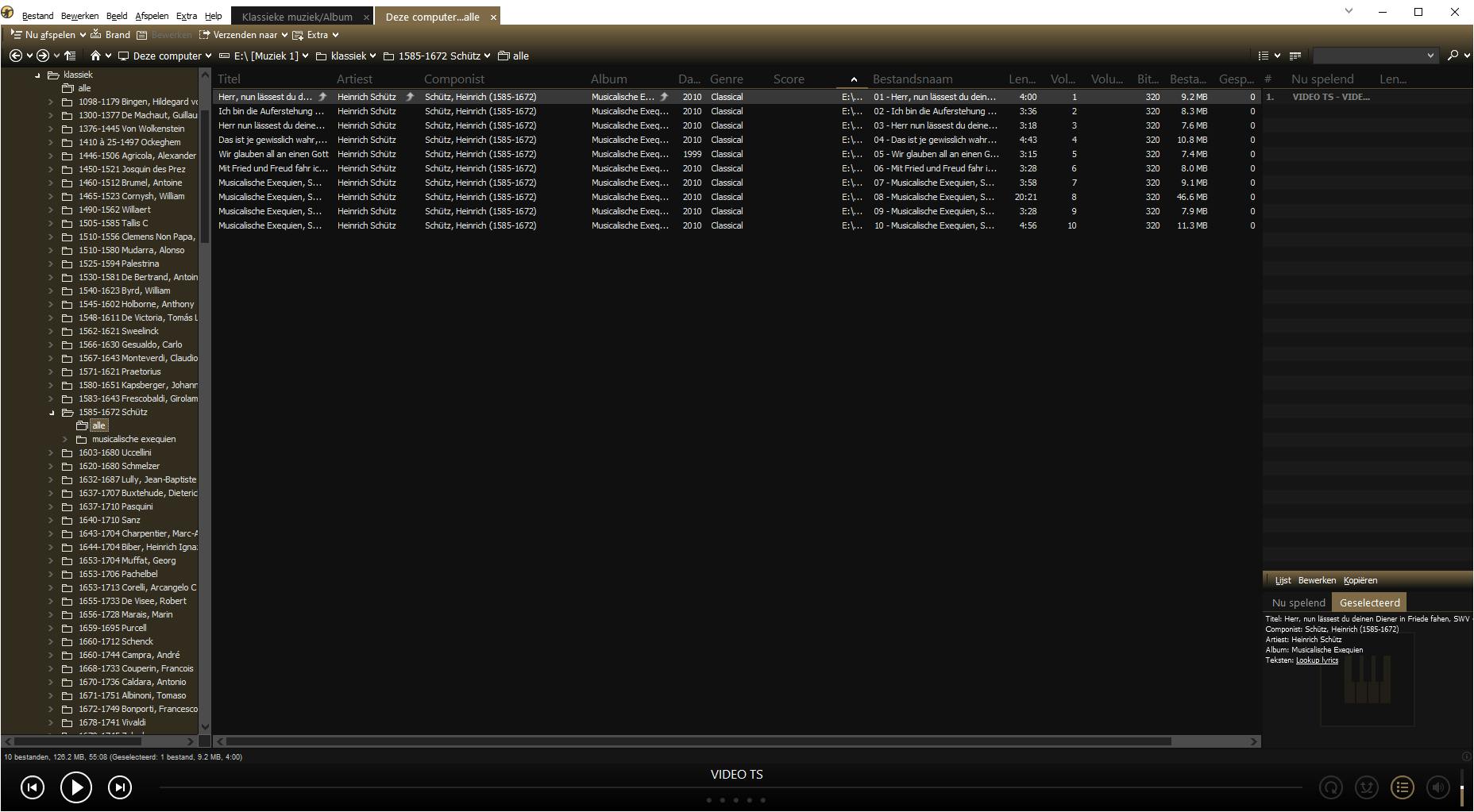1474x812 pixels.
Task: Sort tracks by the Componist column header
Action: [x=454, y=79]
